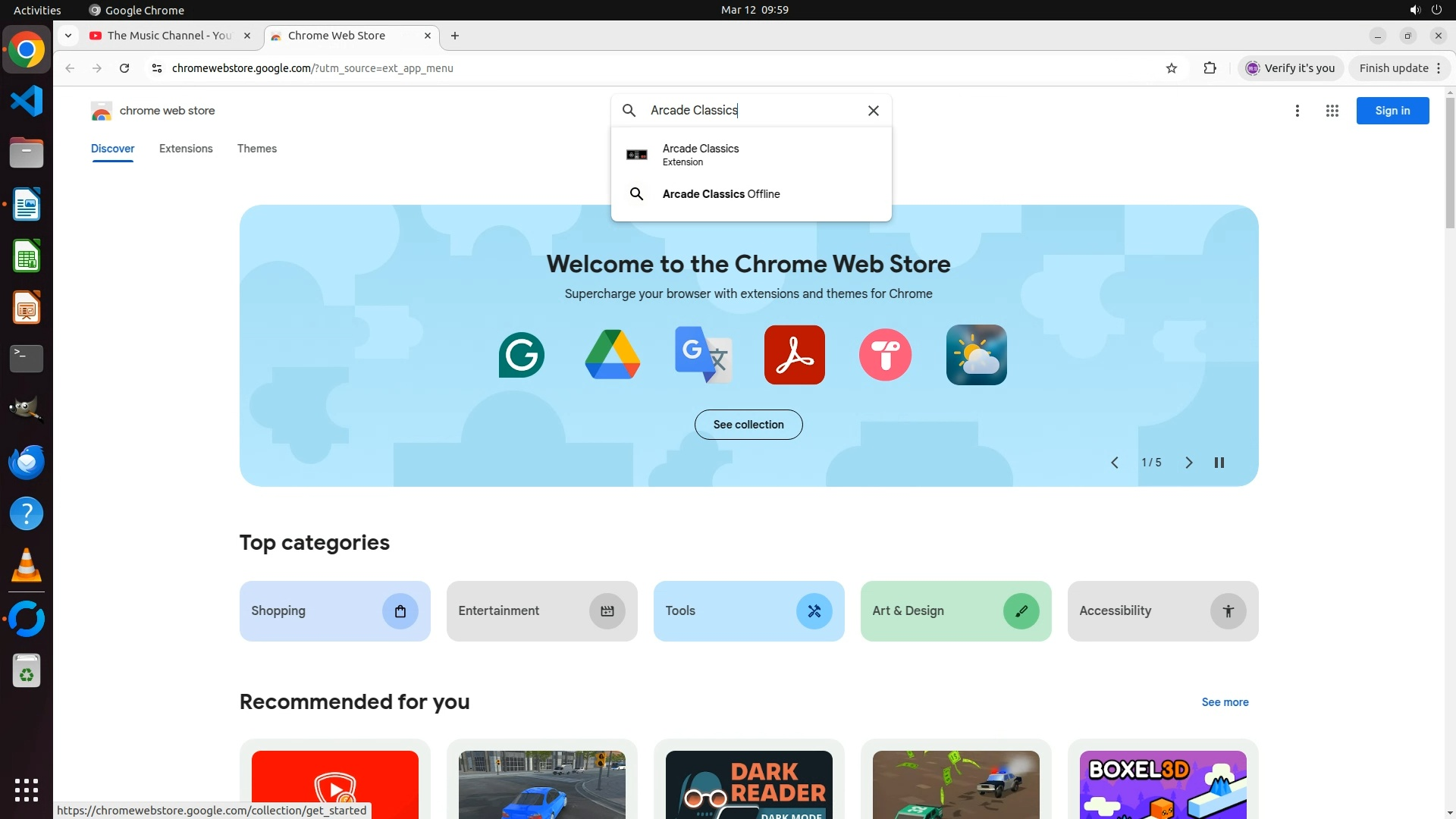Switch to the Themes tab
This screenshot has width=1456, height=819.
[x=256, y=149]
